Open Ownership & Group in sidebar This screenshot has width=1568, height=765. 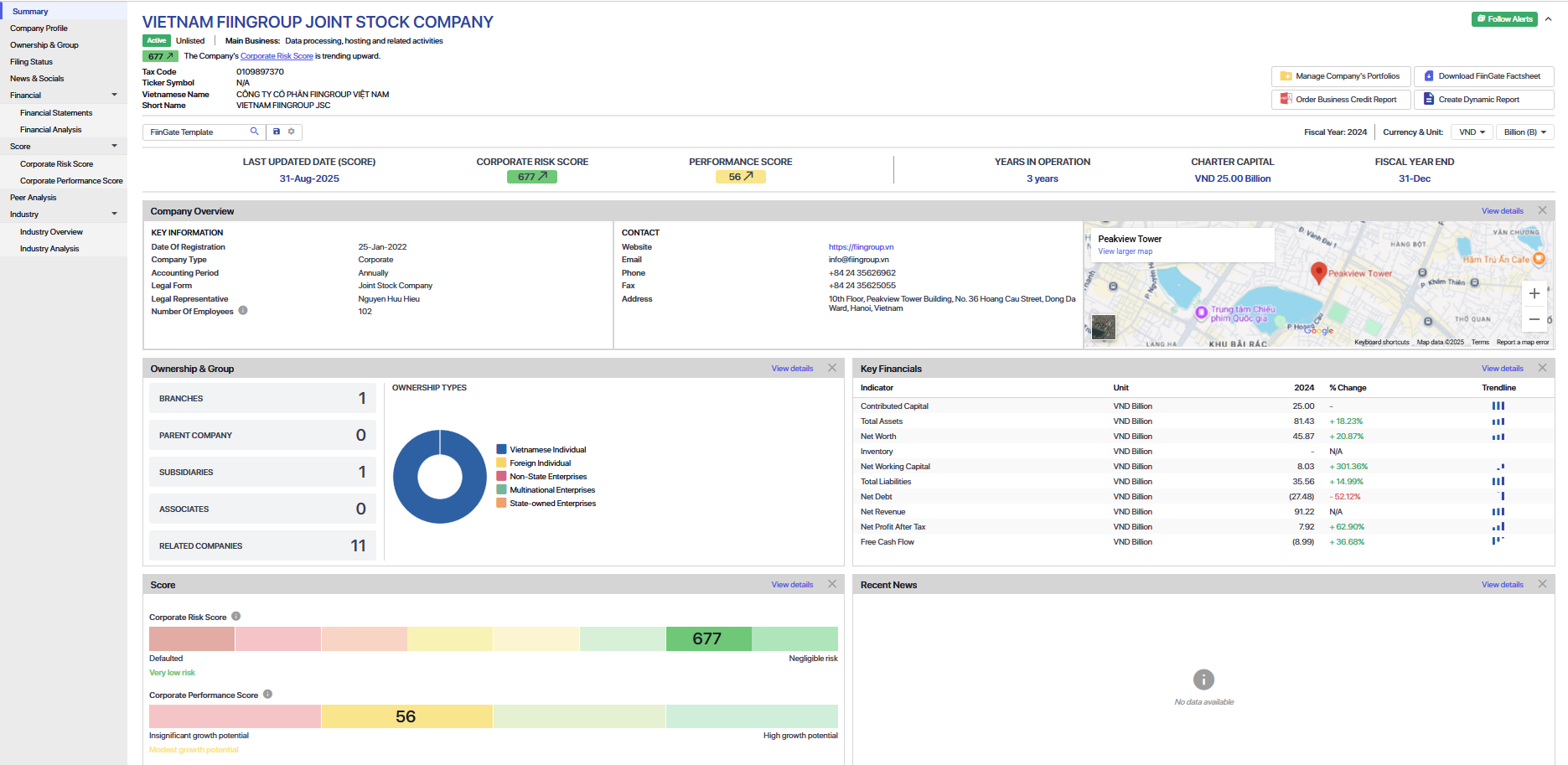click(x=44, y=45)
